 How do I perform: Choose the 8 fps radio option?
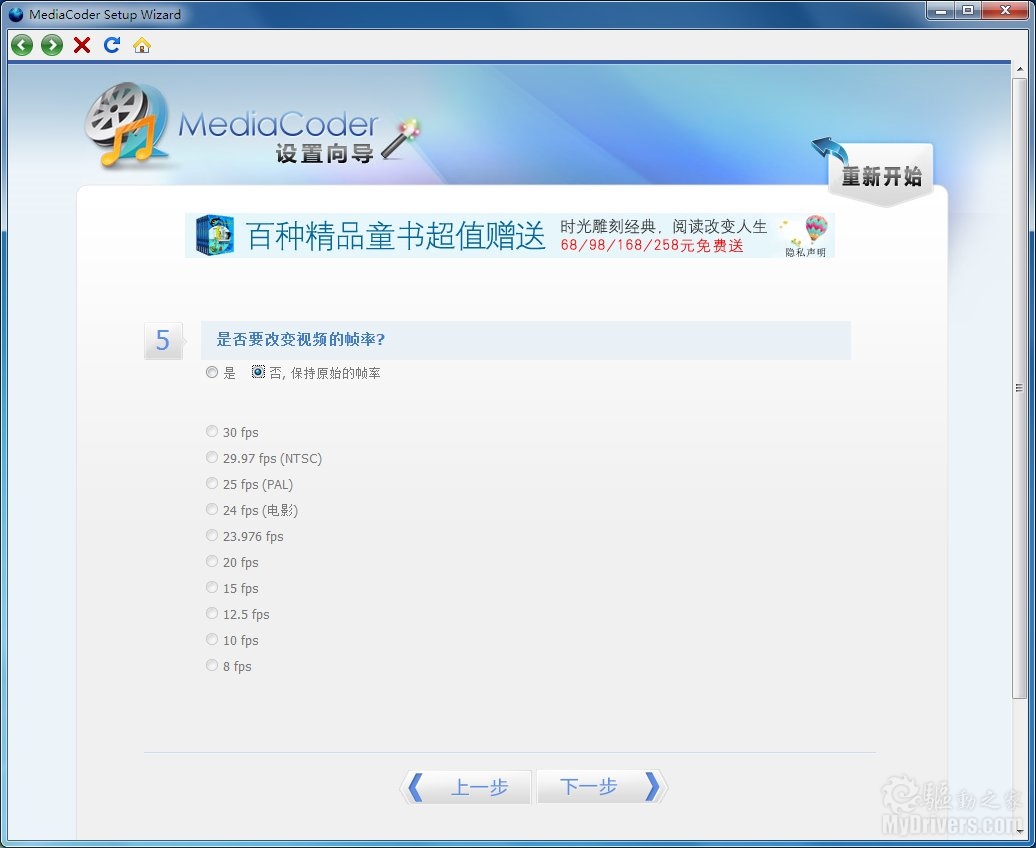point(211,665)
